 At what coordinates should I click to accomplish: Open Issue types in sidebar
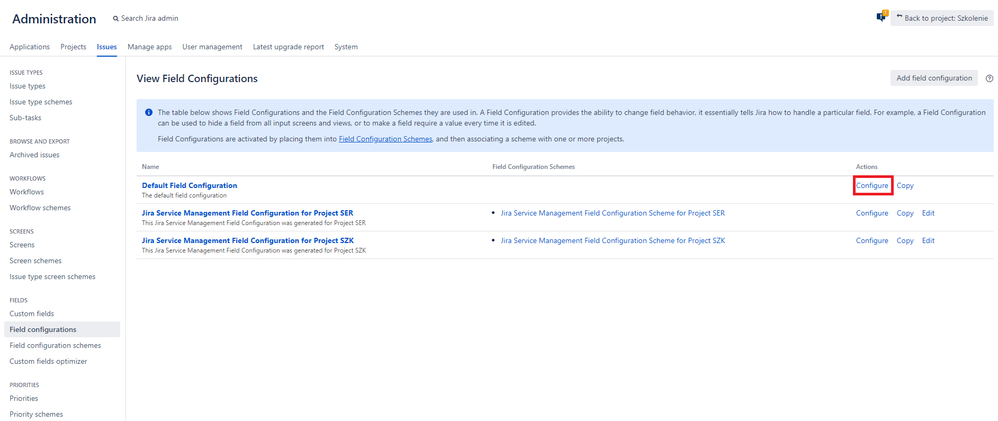[x=27, y=86]
